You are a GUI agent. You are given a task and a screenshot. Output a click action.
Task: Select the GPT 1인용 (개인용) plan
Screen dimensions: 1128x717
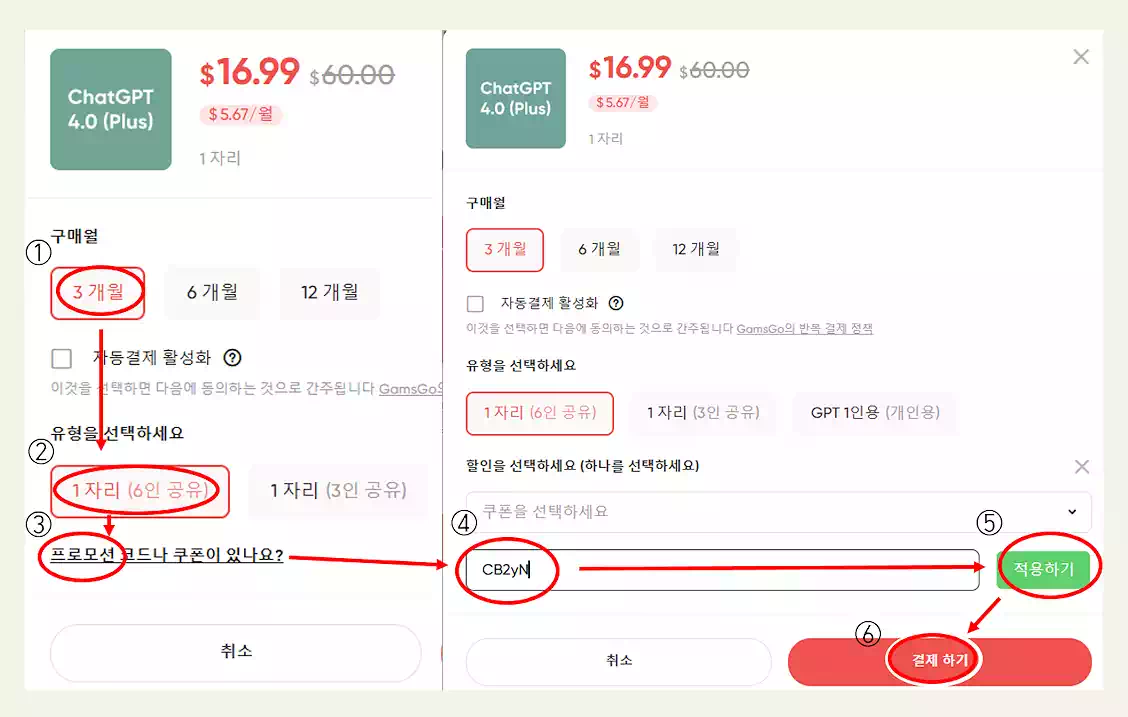[874, 413]
